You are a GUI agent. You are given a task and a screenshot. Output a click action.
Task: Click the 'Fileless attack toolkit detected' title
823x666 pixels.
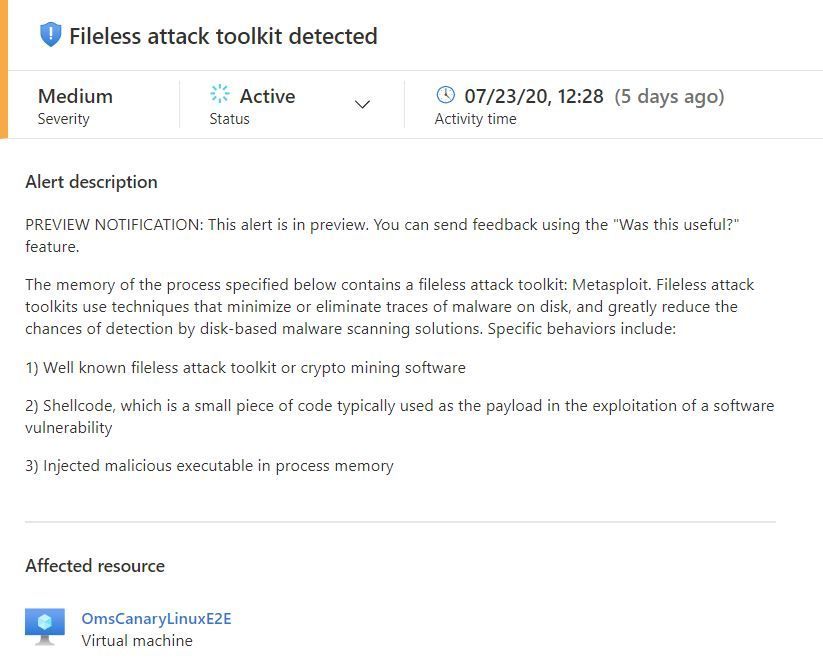[x=223, y=36]
